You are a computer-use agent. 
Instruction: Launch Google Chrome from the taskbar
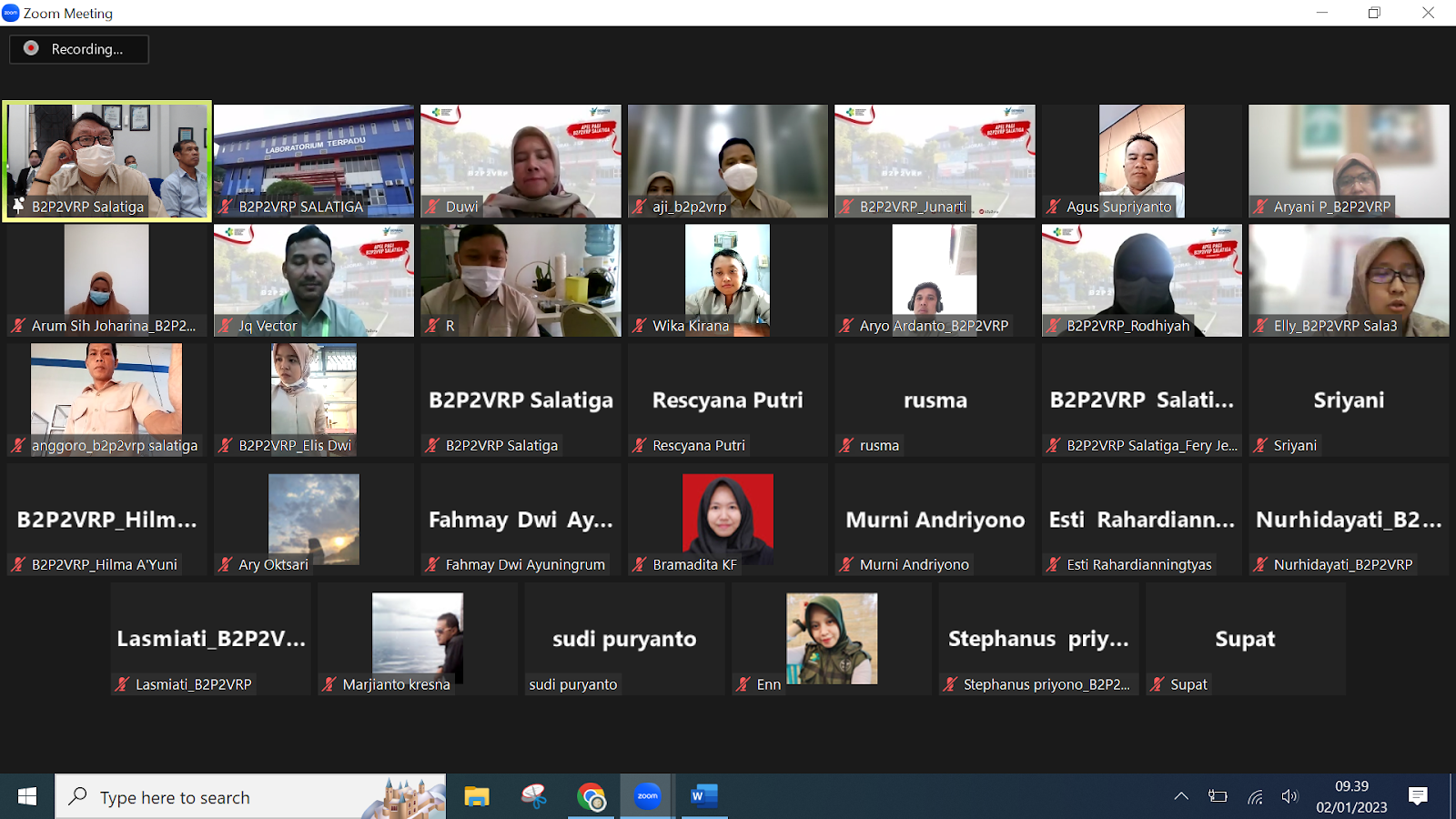click(x=591, y=797)
